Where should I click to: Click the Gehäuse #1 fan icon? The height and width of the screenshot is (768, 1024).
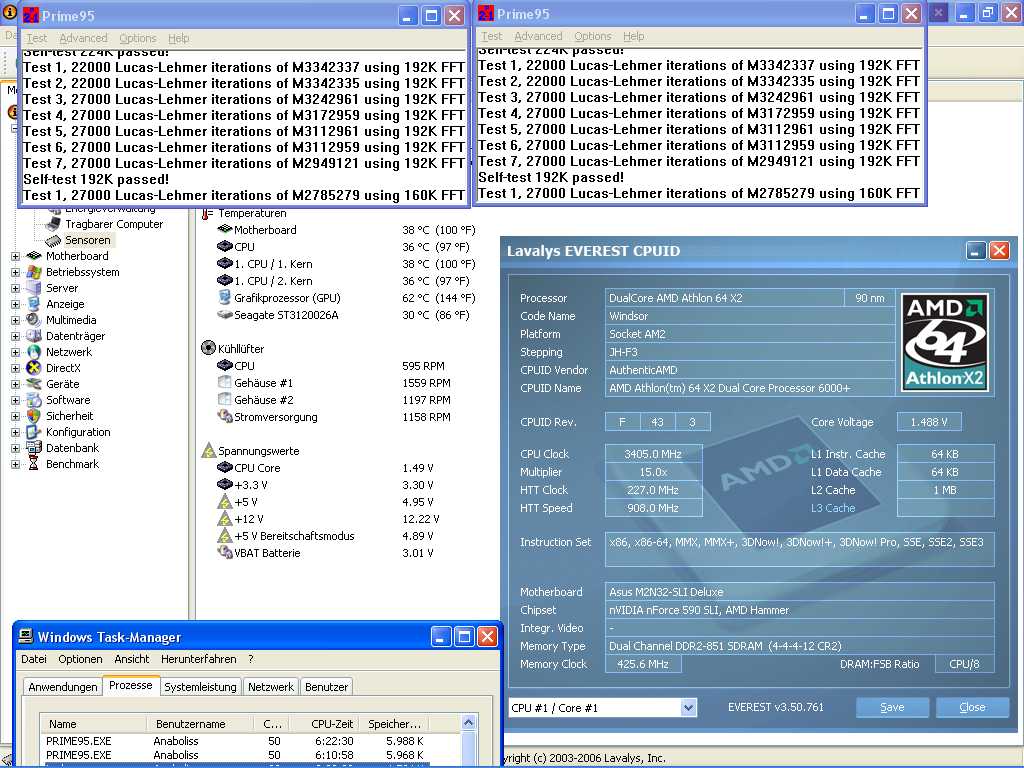coord(225,383)
